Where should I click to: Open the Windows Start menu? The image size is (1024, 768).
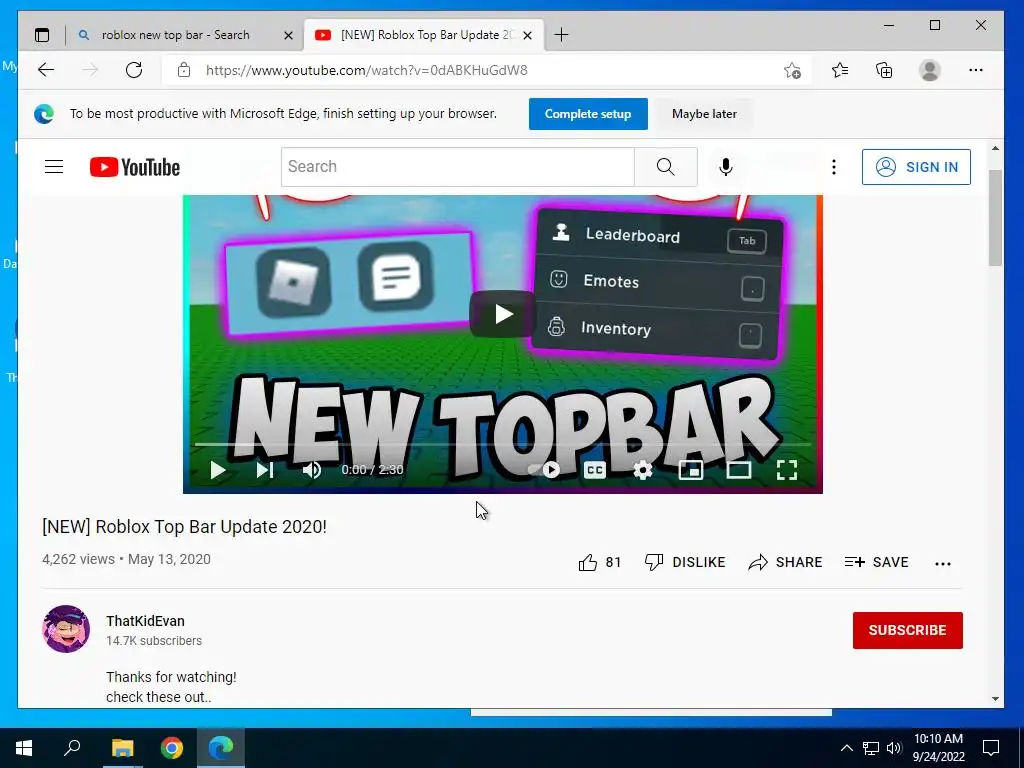pyautogui.click(x=24, y=748)
